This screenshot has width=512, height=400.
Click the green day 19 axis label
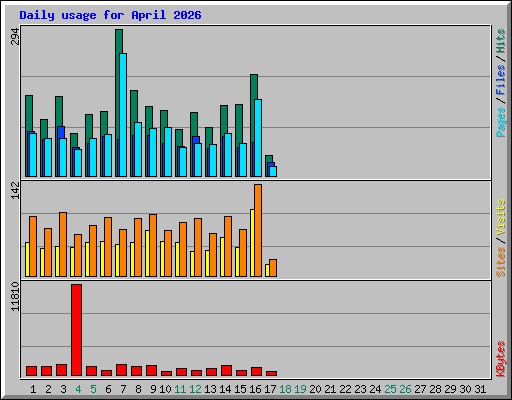click(300, 389)
